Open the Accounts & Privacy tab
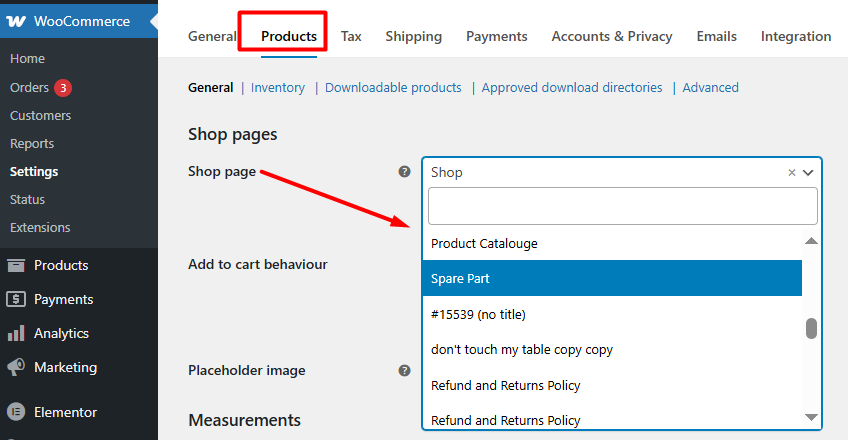The height and width of the screenshot is (440, 848). [612, 36]
